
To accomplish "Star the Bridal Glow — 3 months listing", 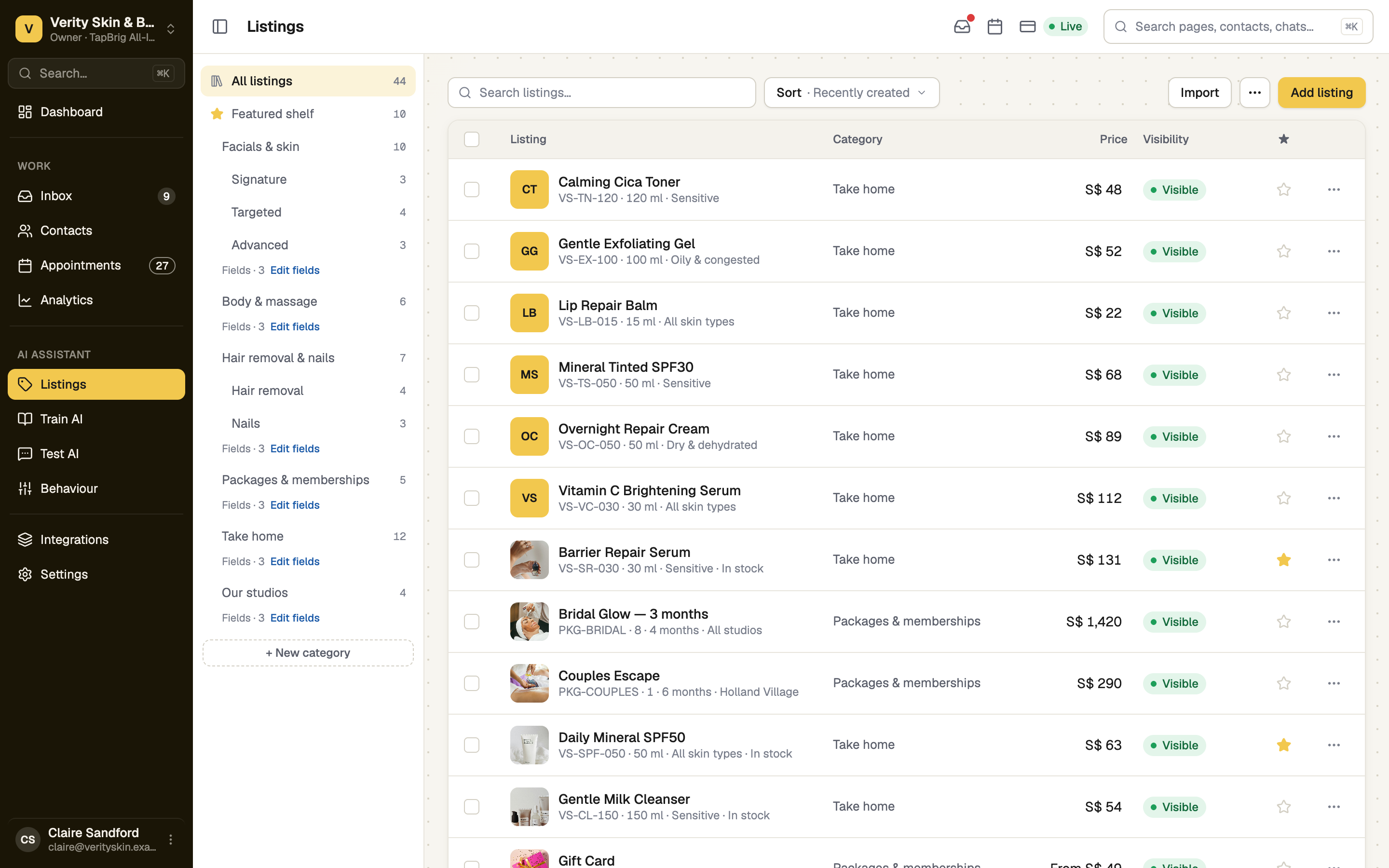I will pos(1284,622).
